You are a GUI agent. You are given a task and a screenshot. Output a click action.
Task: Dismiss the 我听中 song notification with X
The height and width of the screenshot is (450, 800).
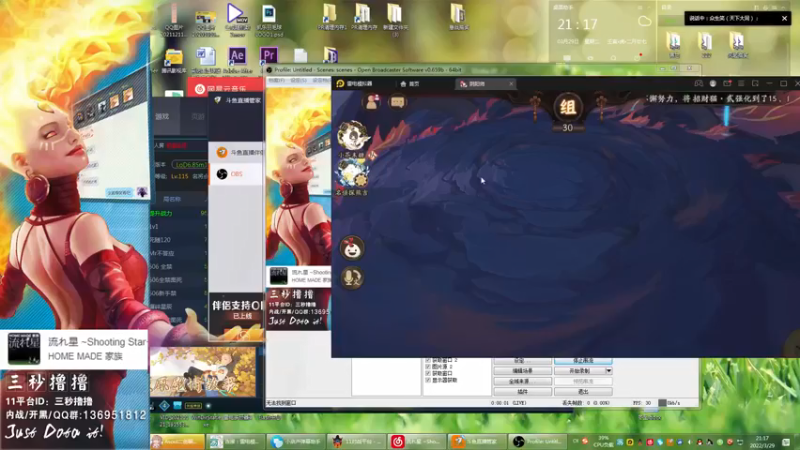pyautogui.click(x=784, y=18)
